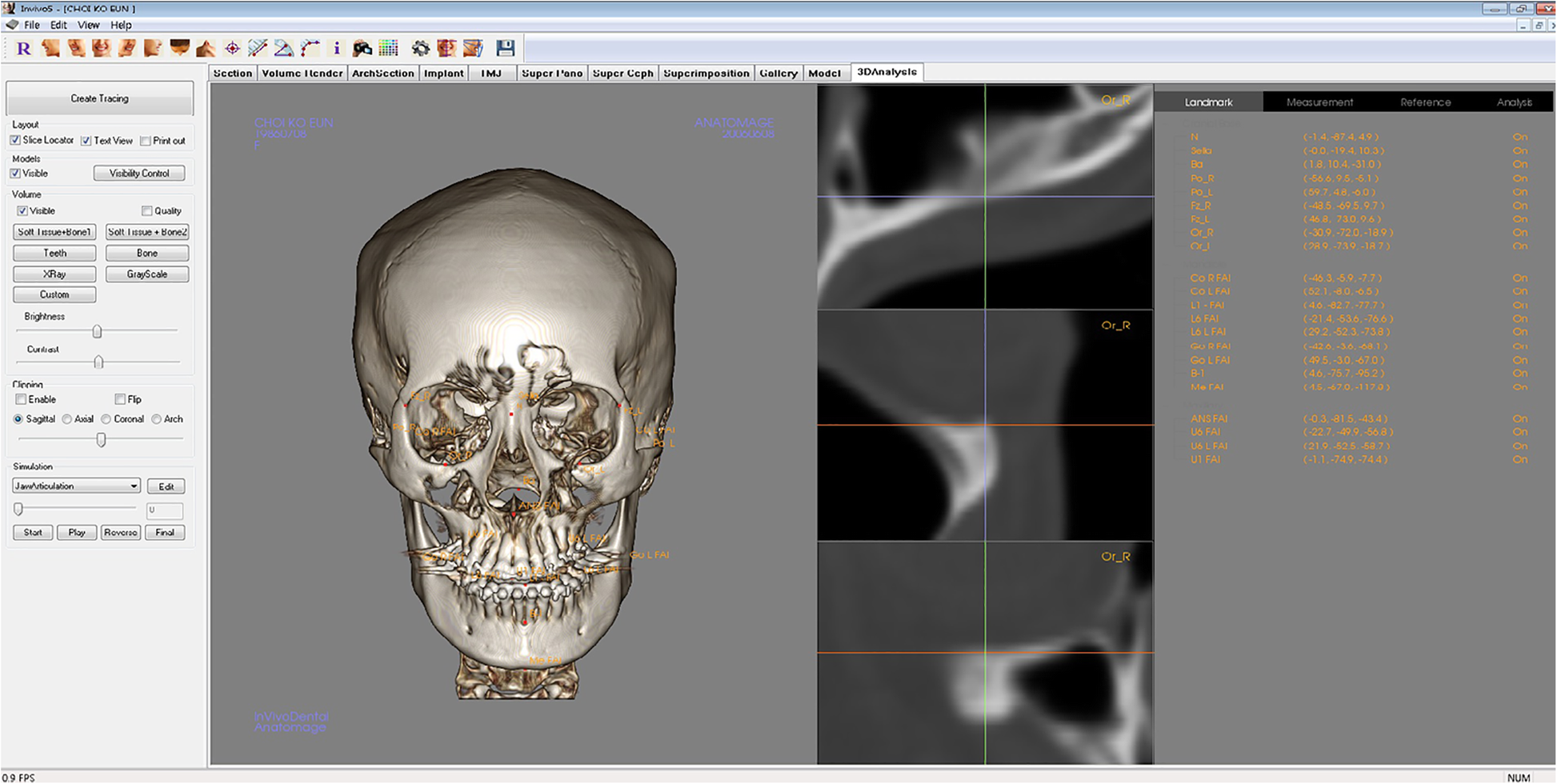Select the Axial clipping radio button

67,419
